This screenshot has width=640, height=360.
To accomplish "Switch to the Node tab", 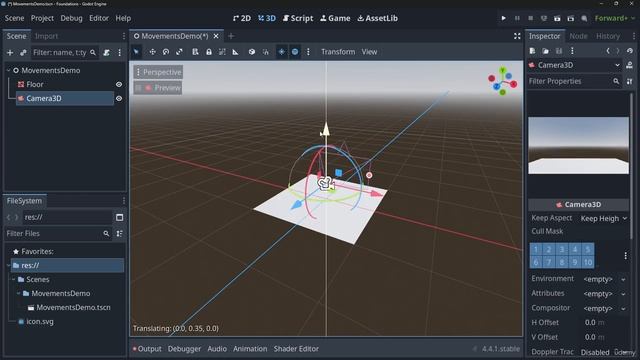I will click(x=578, y=36).
